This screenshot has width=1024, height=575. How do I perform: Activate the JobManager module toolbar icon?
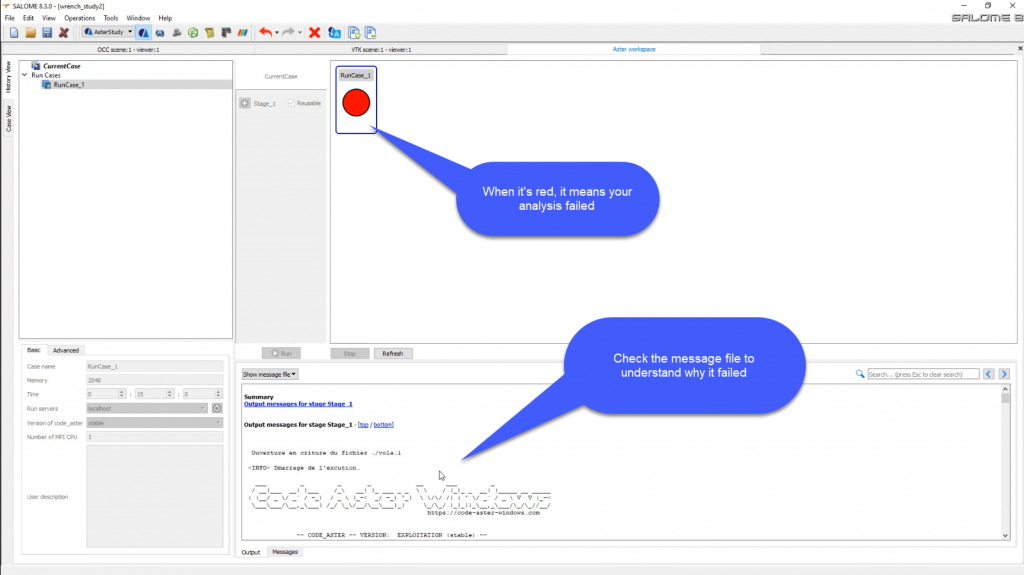(x=226, y=32)
